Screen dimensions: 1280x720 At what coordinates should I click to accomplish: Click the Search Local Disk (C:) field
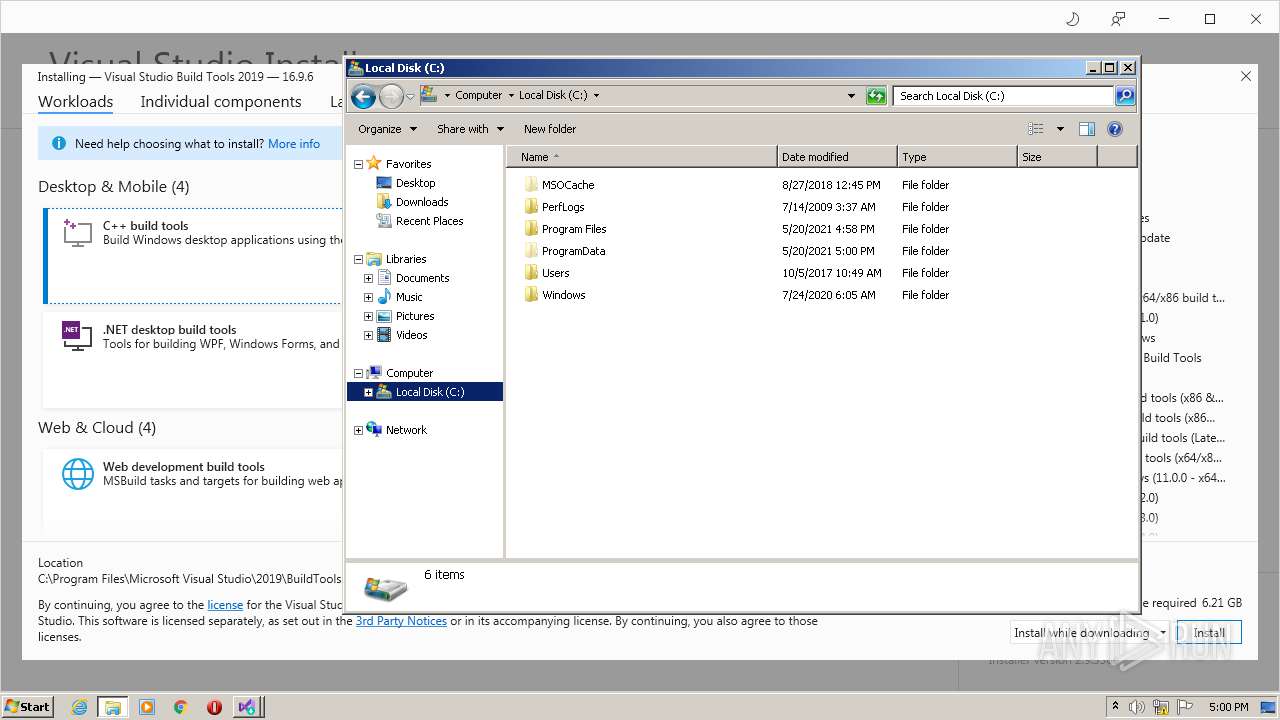tap(1003, 96)
